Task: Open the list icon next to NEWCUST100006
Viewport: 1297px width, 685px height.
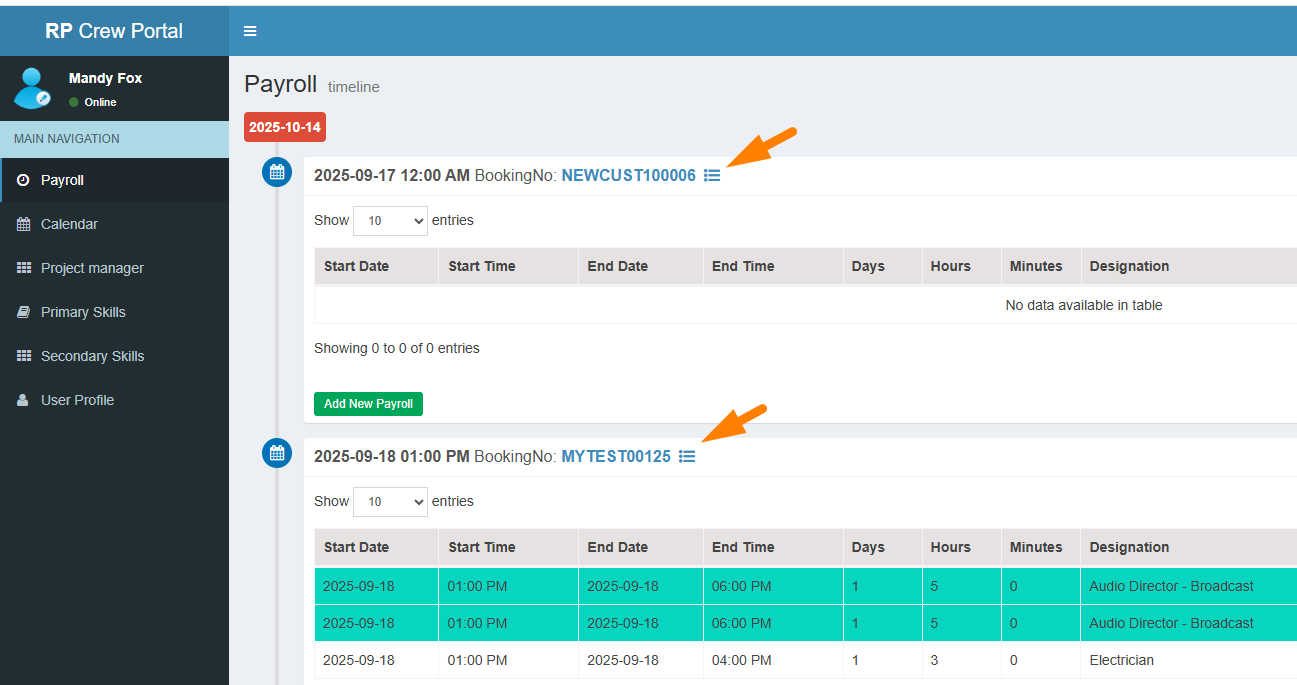Action: click(x=712, y=175)
